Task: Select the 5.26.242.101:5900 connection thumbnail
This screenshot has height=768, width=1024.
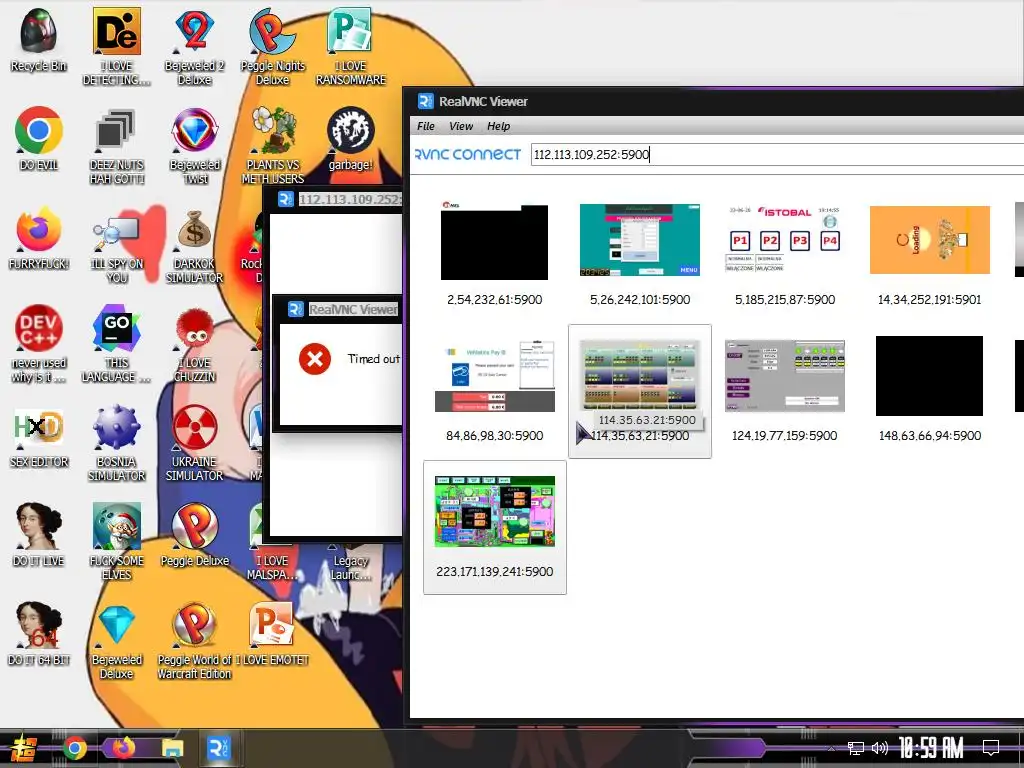Action: click(640, 240)
